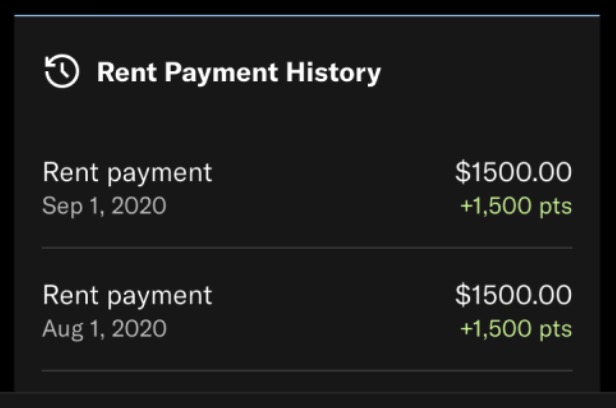Viewport: 616px width, 408px height.
Task: Click the blue top border of card
Action: (x=307, y=15)
